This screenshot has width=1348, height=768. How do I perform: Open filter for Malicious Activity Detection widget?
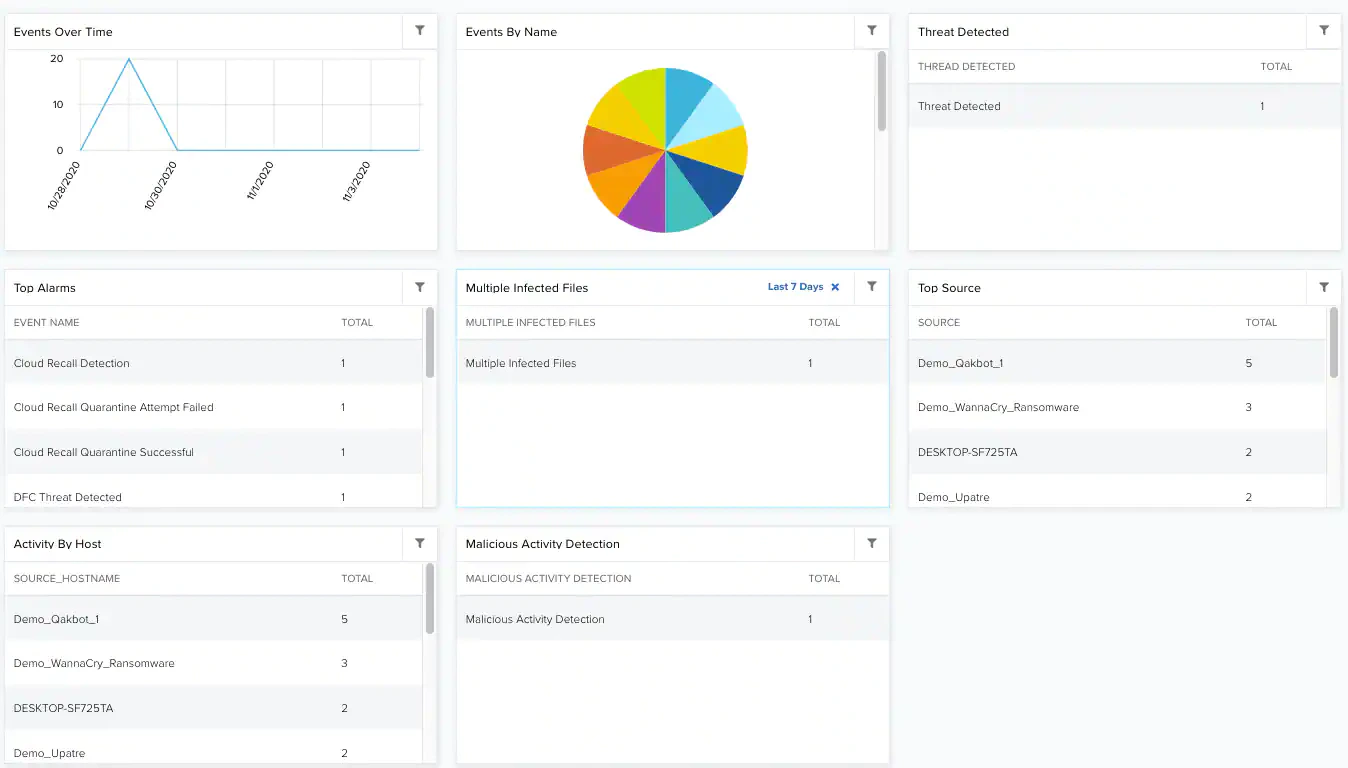872,543
